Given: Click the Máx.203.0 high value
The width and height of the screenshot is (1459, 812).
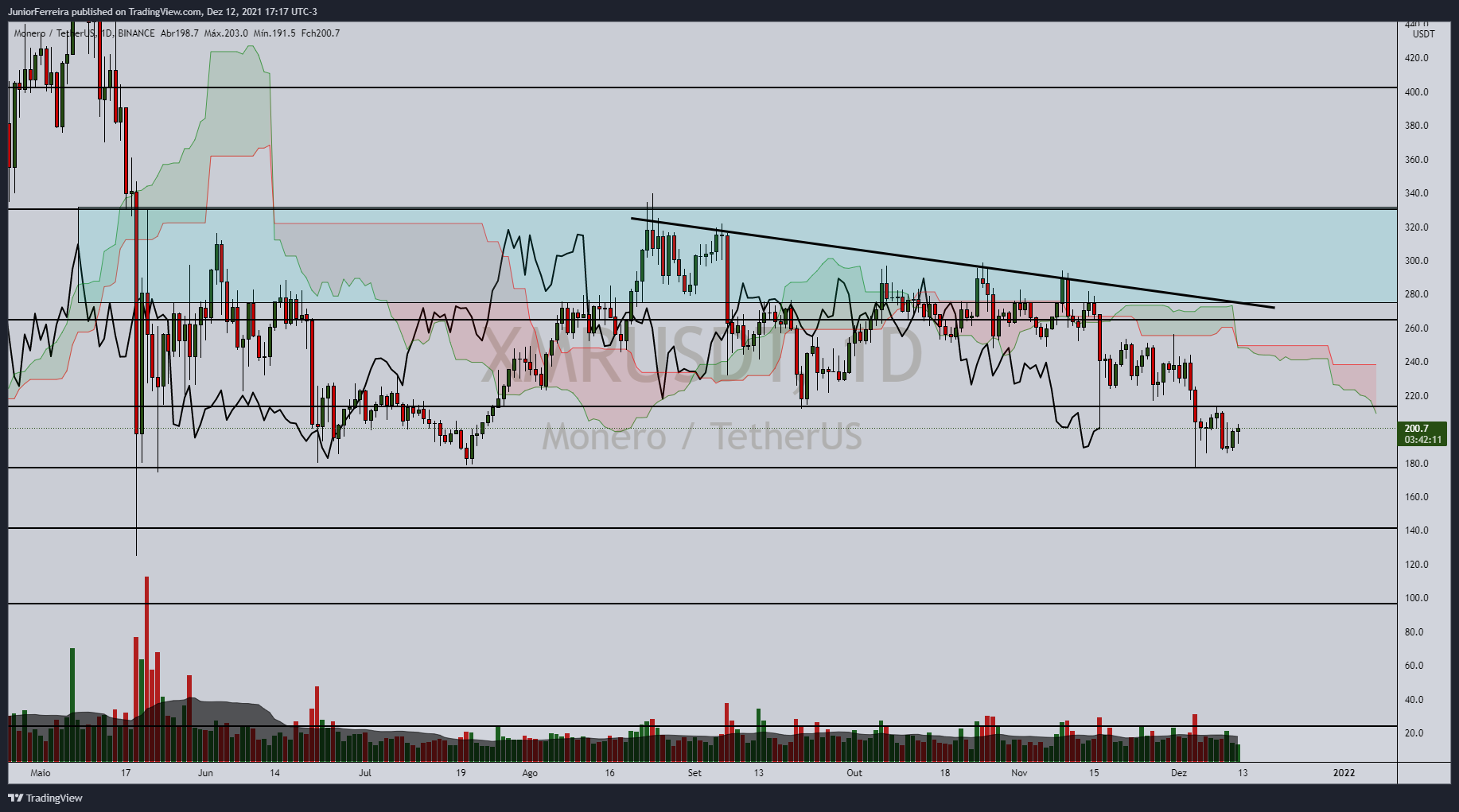Looking at the screenshot, I should tap(226, 33).
